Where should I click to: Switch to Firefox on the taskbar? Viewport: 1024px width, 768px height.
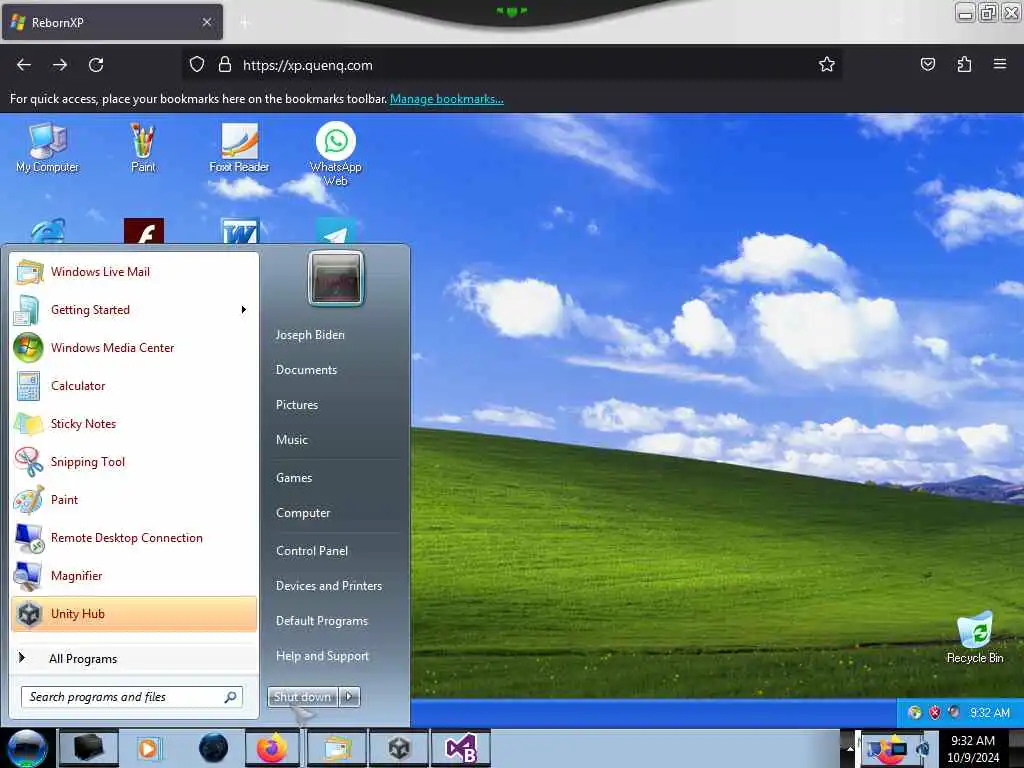coord(272,748)
